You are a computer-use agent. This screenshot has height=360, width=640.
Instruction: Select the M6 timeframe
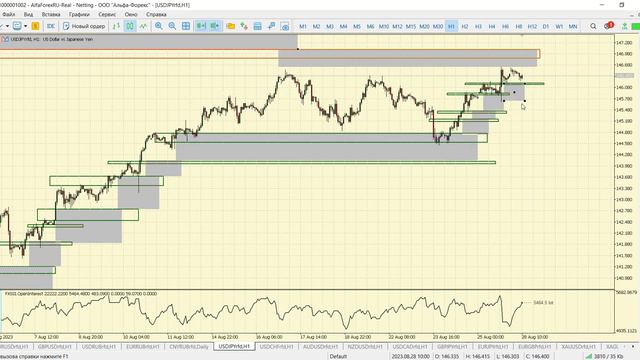click(x=370, y=26)
